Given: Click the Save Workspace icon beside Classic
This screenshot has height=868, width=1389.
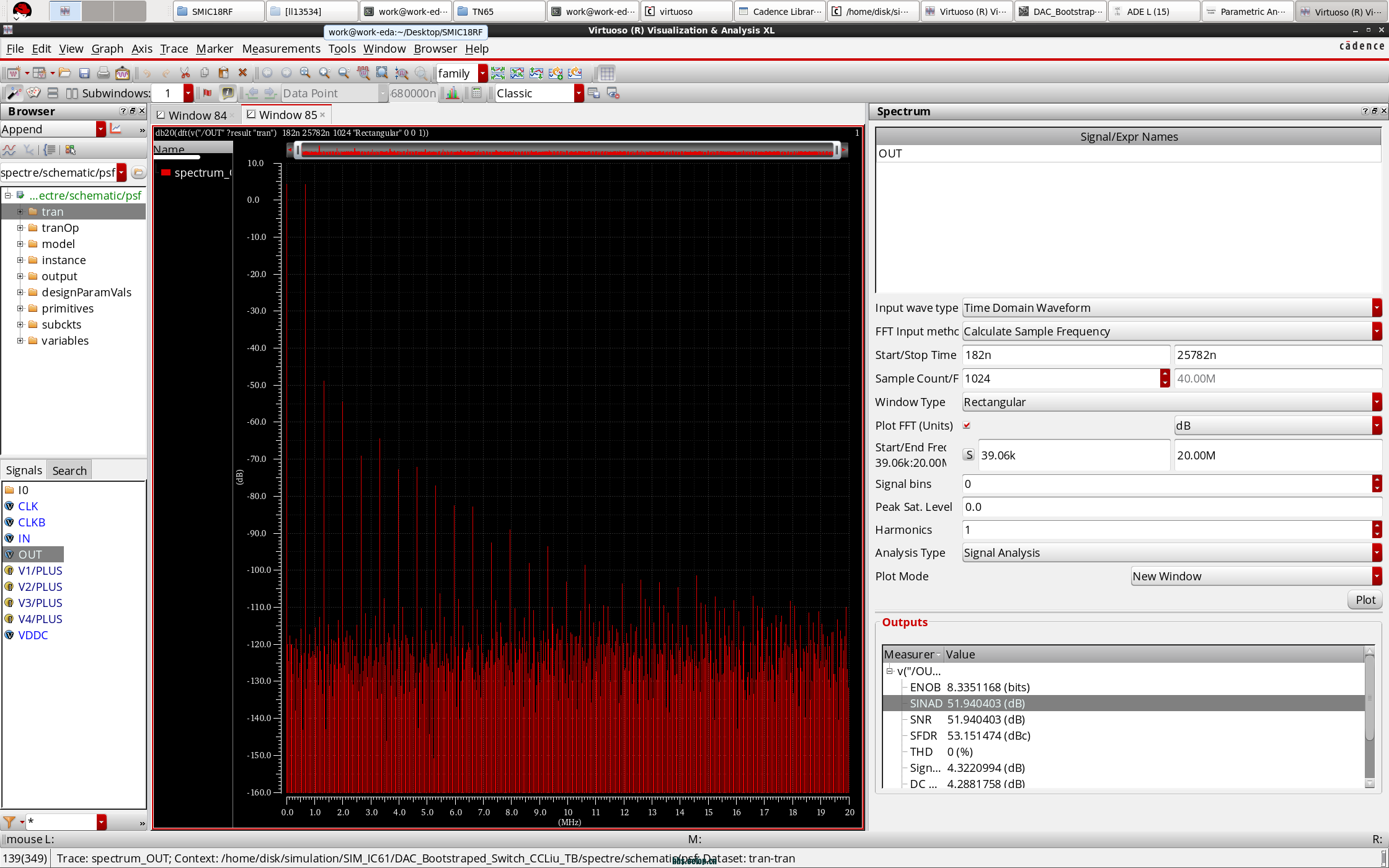Looking at the screenshot, I should pos(593,93).
